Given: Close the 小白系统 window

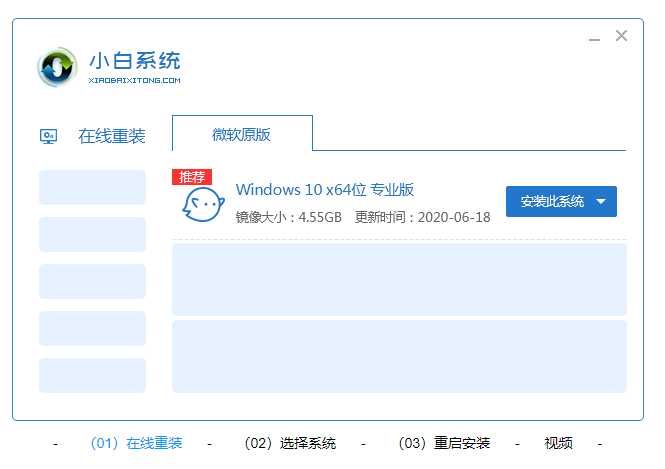Looking at the screenshot, I should coord(621,36).
